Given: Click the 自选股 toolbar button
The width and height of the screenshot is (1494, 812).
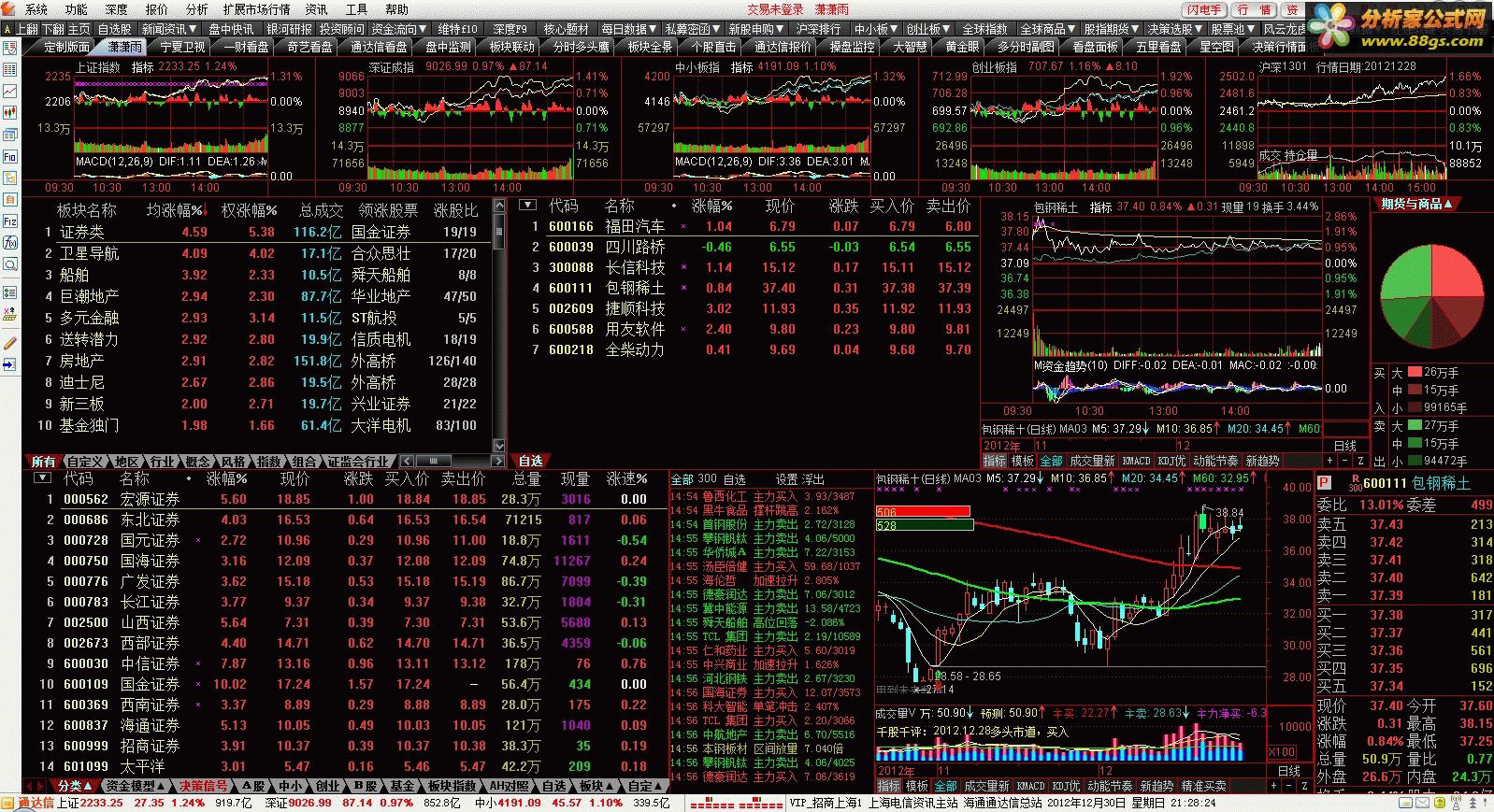Looking at the screenshot, I should click(x=115, y=29).
